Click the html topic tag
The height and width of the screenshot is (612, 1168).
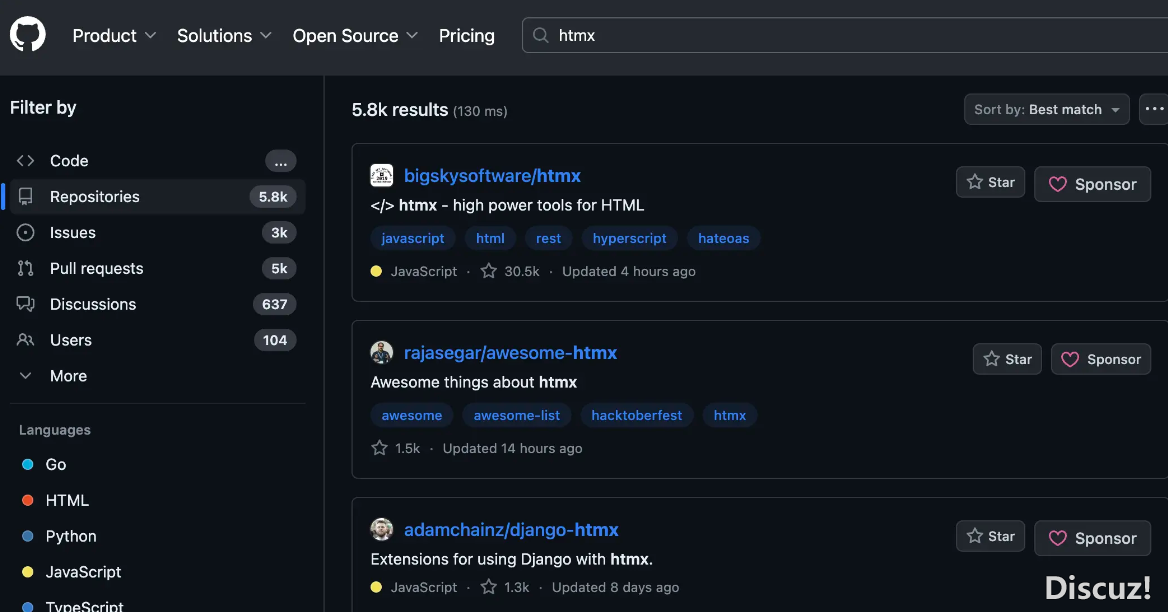(x=490, y=238)
